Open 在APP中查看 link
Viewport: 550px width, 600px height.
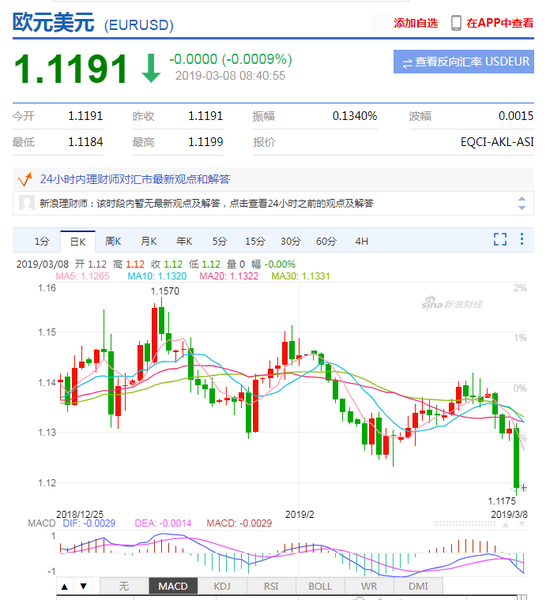499,23
